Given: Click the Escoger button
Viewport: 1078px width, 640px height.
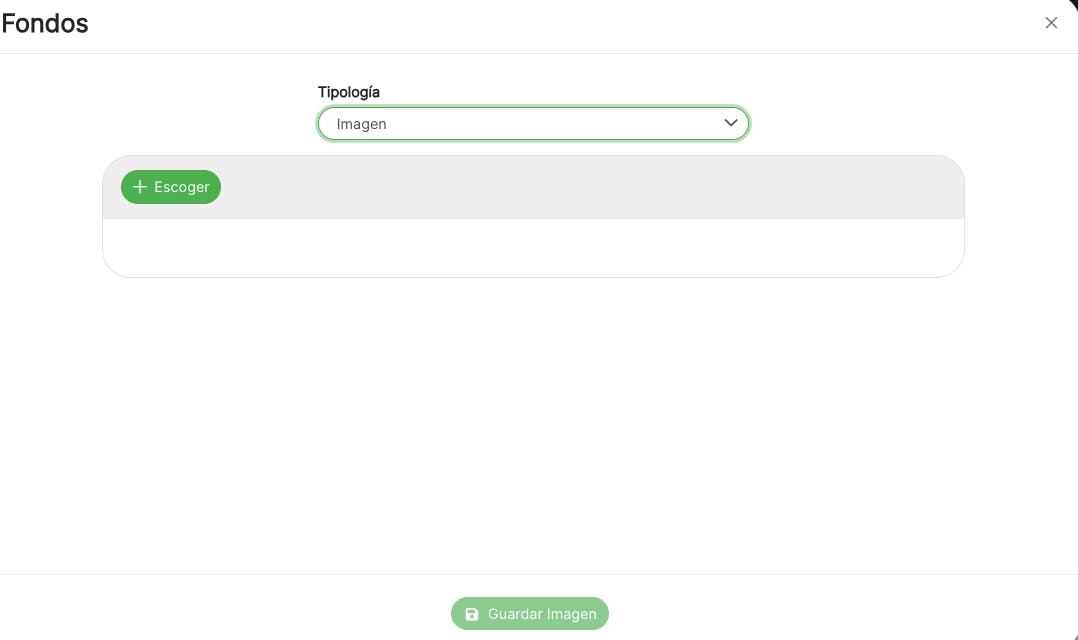Looking at the screenshot, I should (171, 187).
